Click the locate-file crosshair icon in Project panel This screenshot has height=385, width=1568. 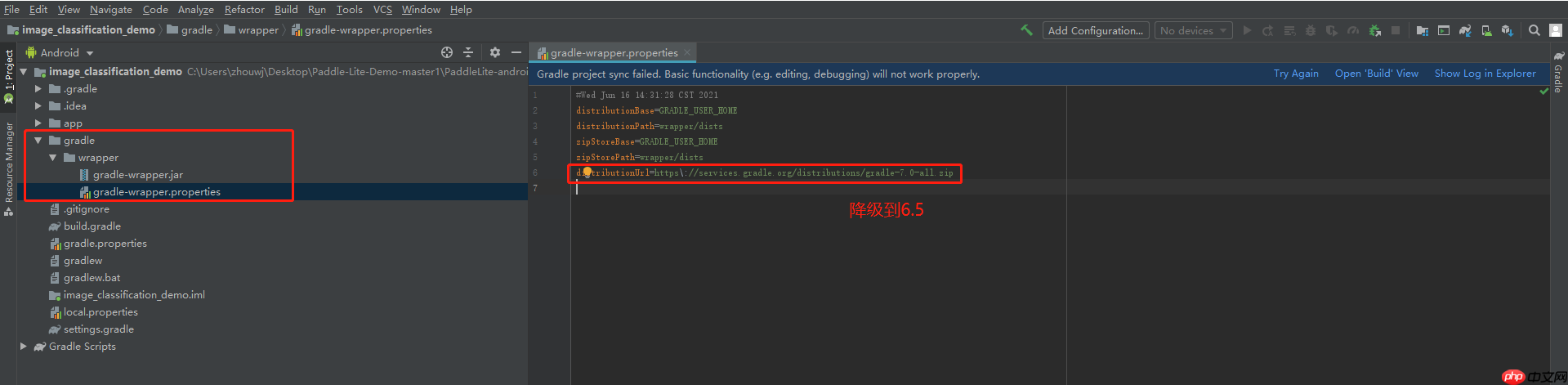coord(447,52)
